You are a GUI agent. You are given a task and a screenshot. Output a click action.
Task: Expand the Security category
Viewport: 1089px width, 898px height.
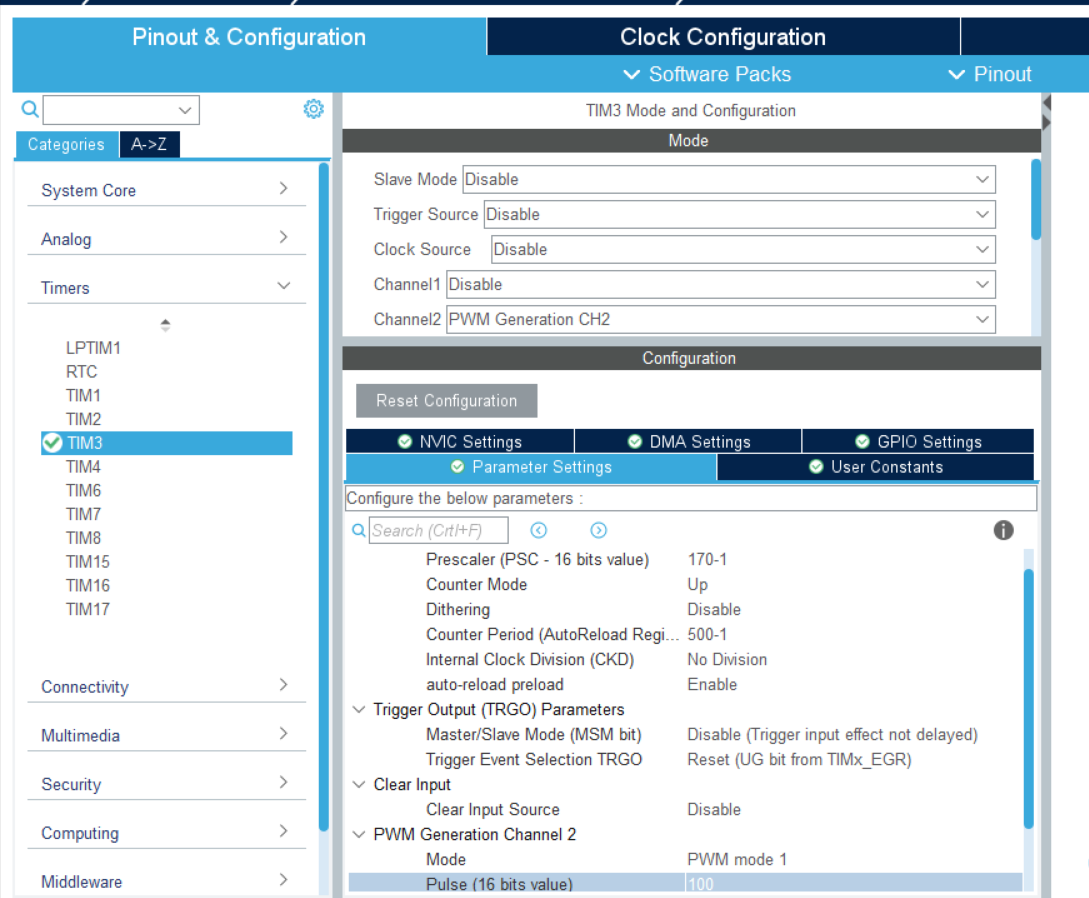tap(166, 783)
